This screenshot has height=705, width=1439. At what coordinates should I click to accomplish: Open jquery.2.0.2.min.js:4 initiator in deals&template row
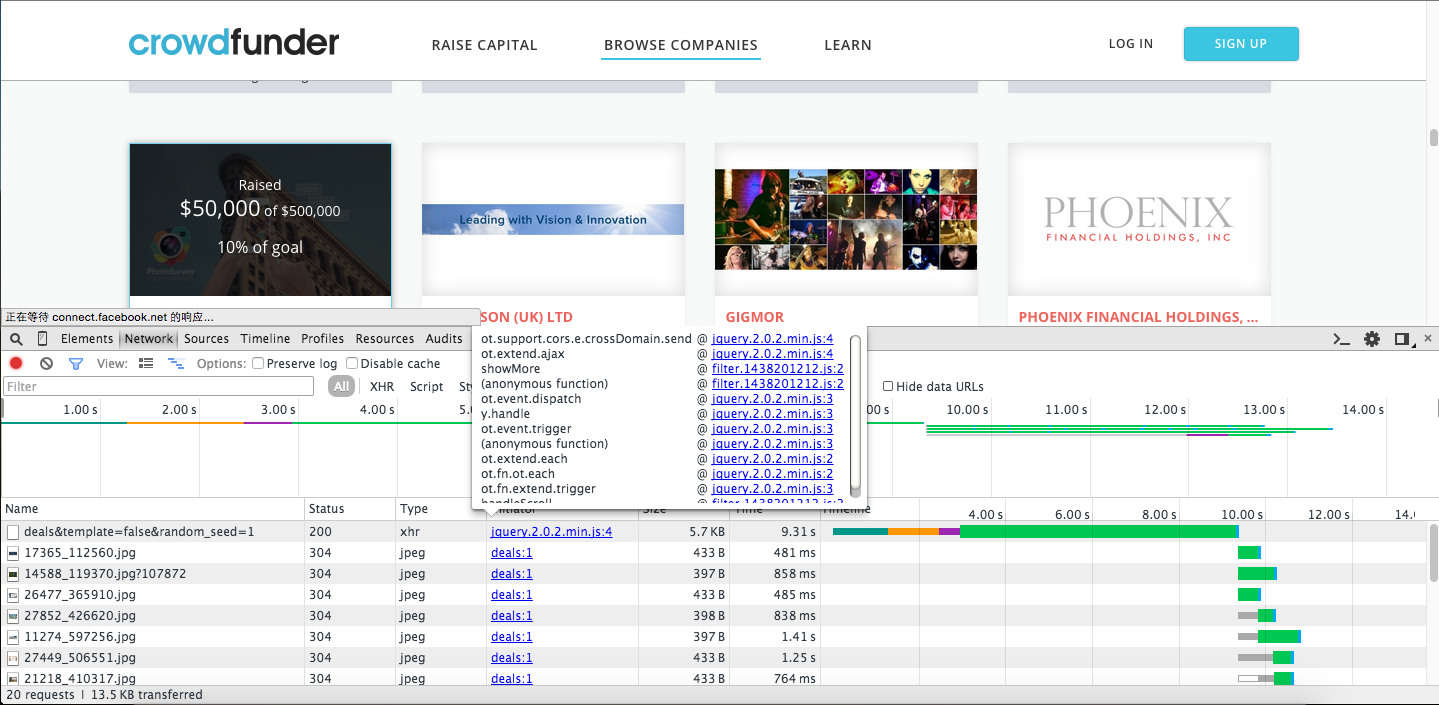pyautogui.click(x=551, y=532)
